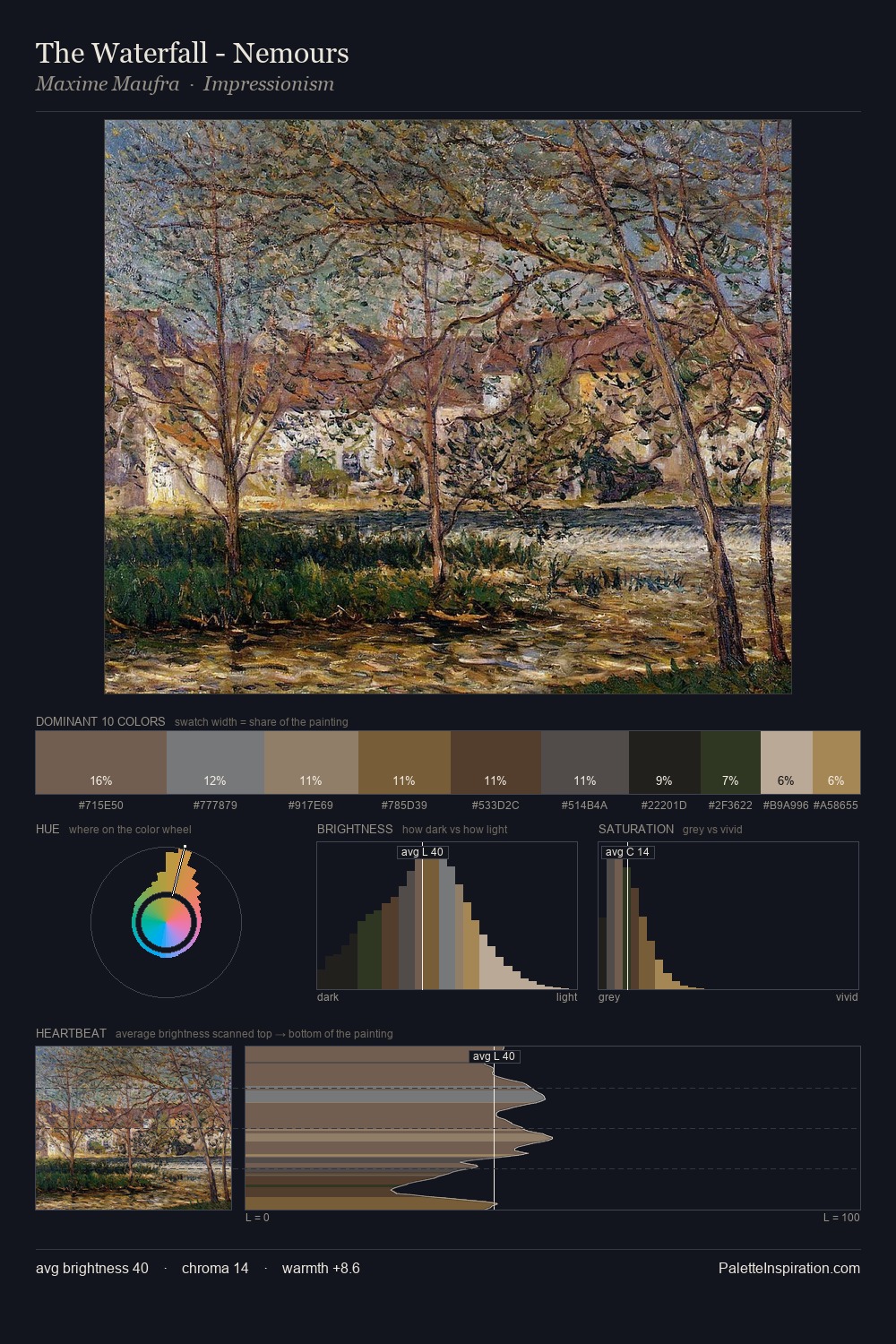Click the 'vivid' axis label
The width and height of the screenshot is (896, 1344).
point(847,997)
